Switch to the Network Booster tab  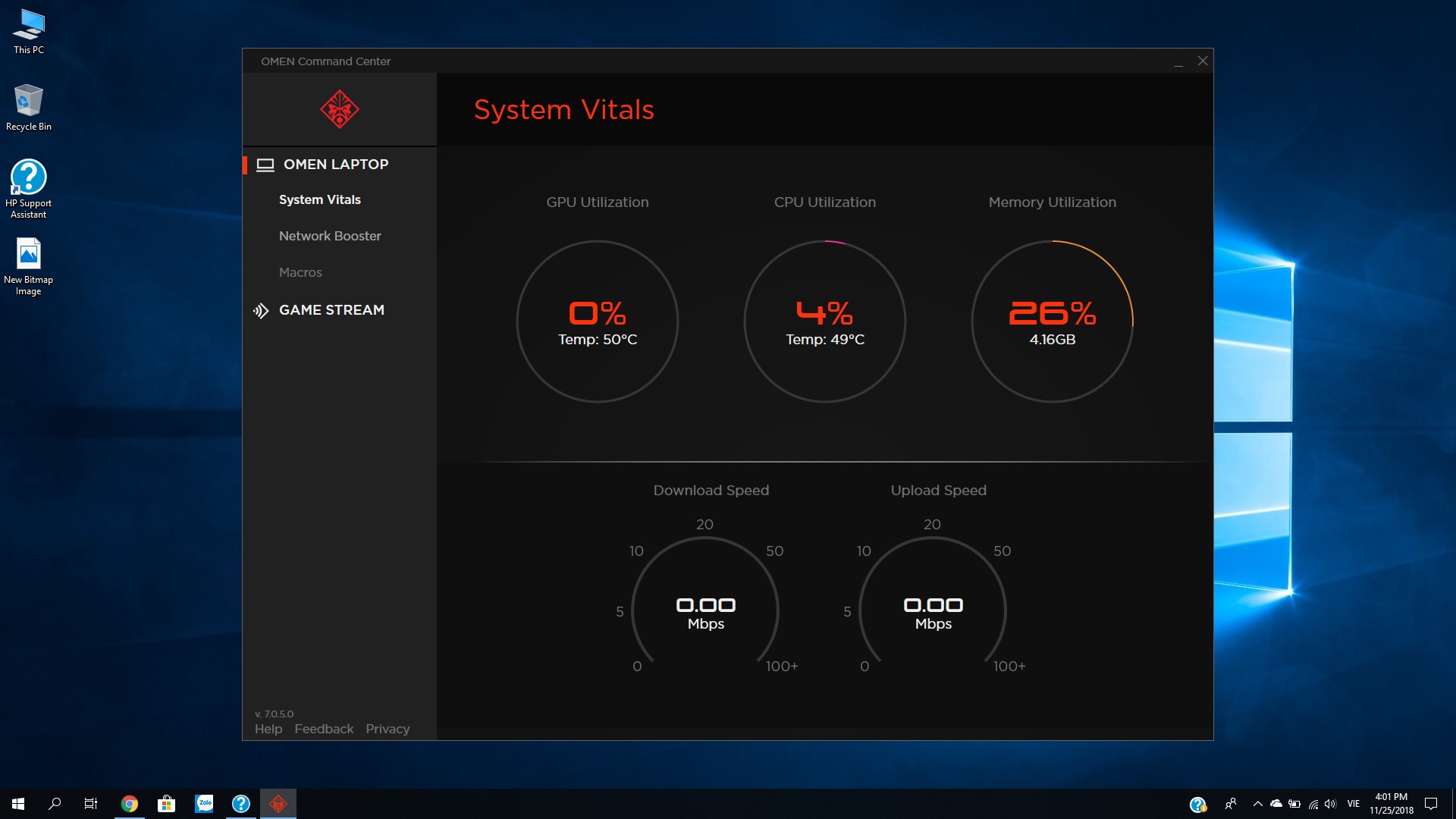click(330, 236)
